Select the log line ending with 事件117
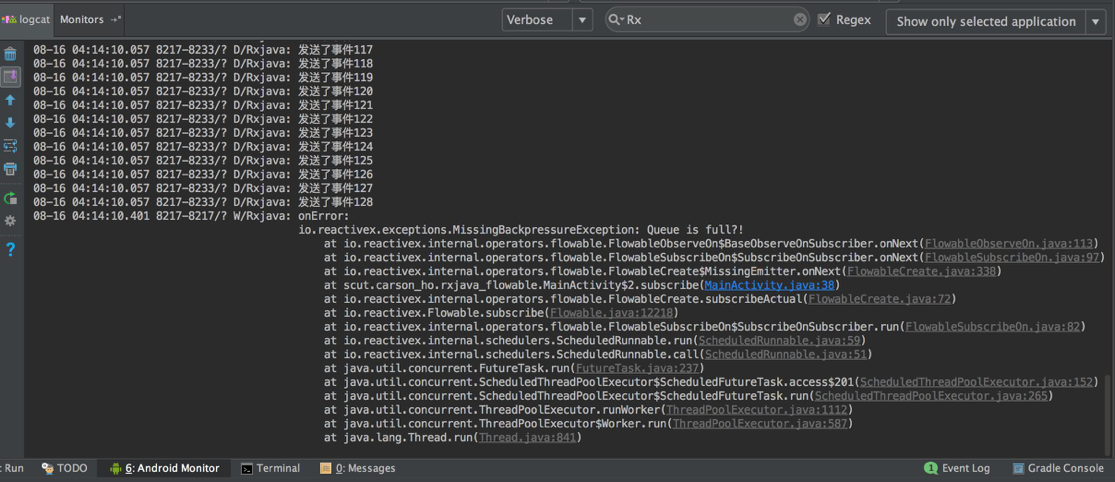Image resolution: width=1115 pixels, height=482 pixels. click(x=203, y=50)
